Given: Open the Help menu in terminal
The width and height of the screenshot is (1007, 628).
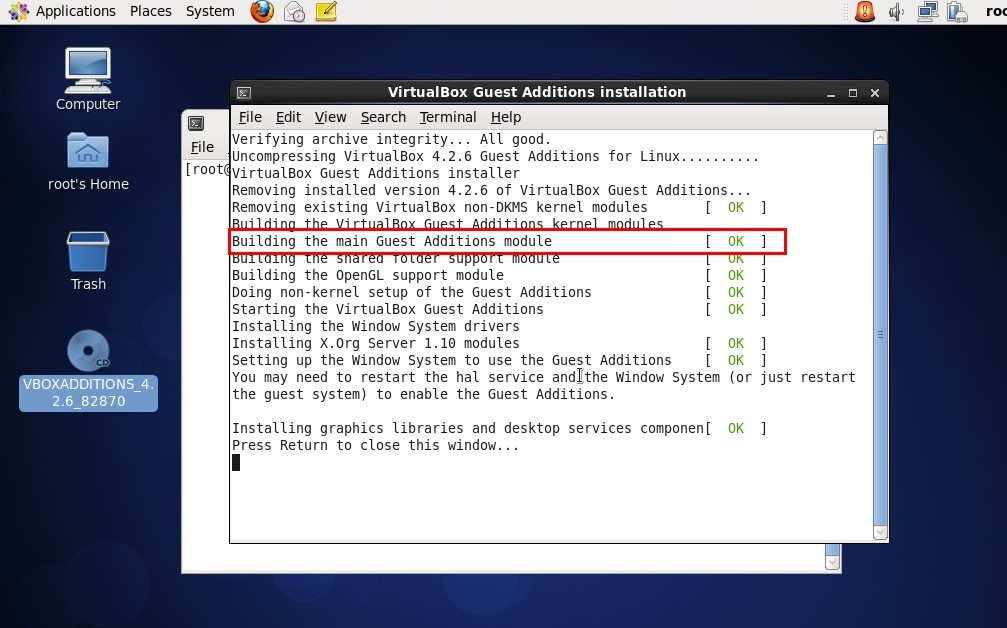Looking at the screenshot, I should (x=505, y=117).
